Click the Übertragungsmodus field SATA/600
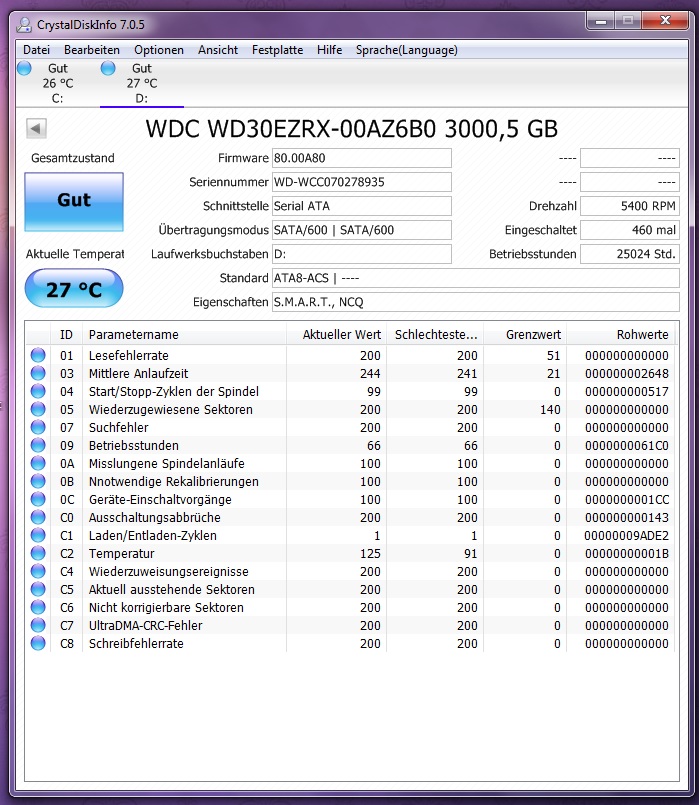Screen dimensions: 699x805 pos(362,230)
